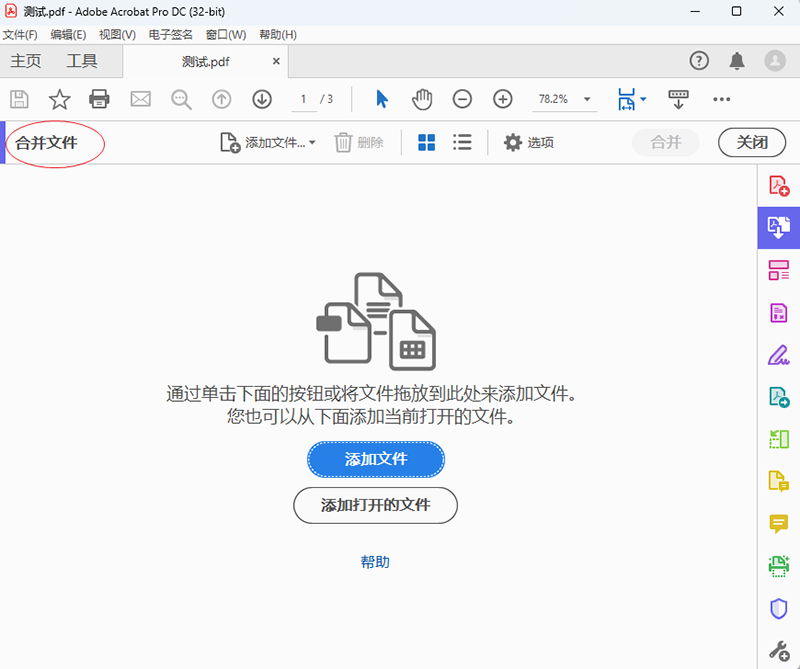Screen dimensions: 800x669
Task: Open Fill and Sign pen icon
Action: (x=779, y=355)
